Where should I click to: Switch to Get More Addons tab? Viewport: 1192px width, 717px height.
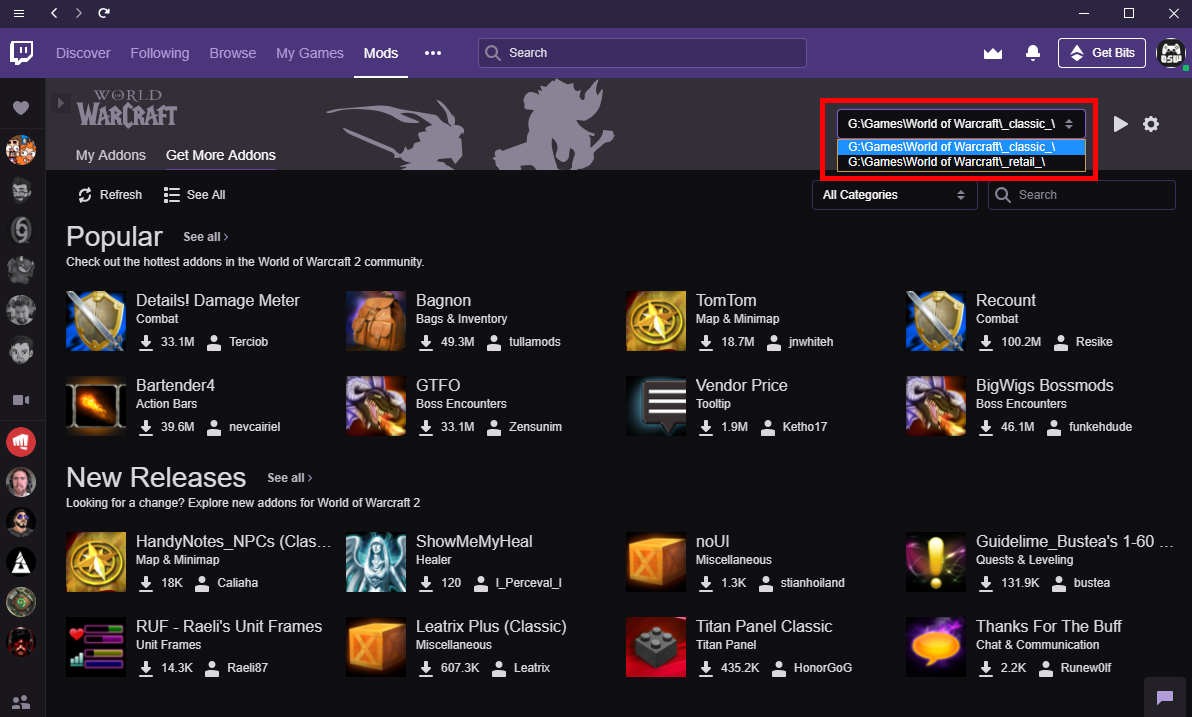point(220,155)
